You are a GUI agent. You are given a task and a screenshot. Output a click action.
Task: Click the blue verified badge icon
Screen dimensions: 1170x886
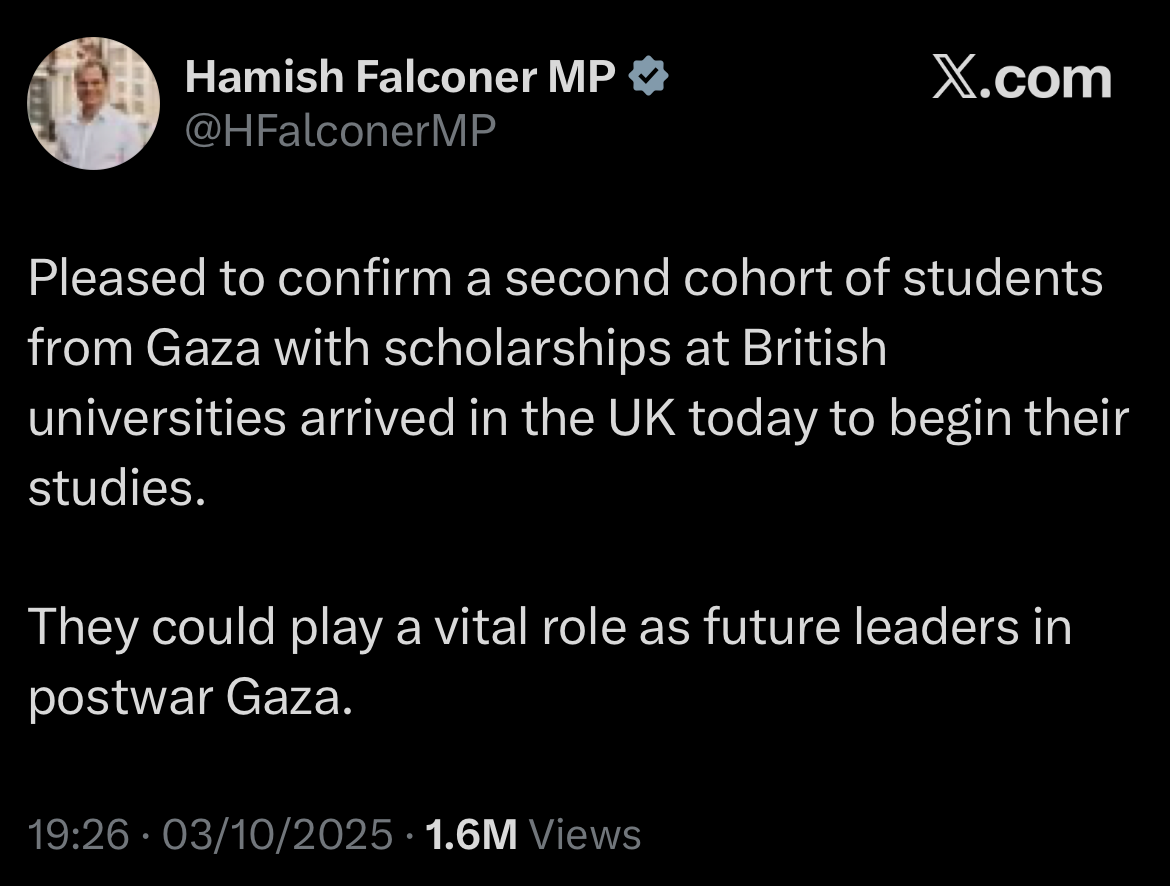(x=648, y=75)
